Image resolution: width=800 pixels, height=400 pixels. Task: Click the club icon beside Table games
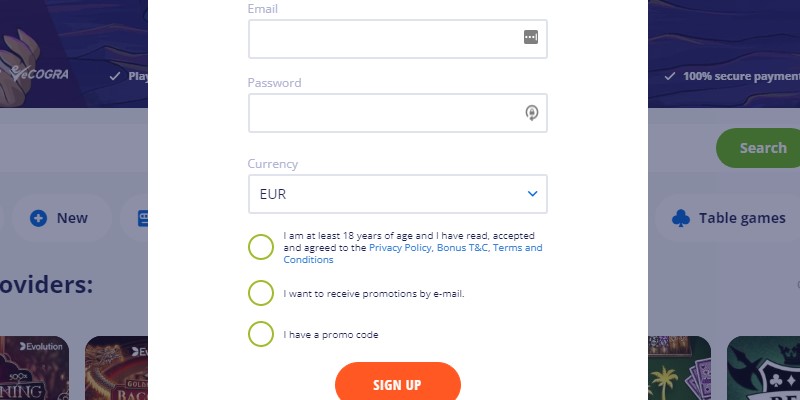[681, 218]
